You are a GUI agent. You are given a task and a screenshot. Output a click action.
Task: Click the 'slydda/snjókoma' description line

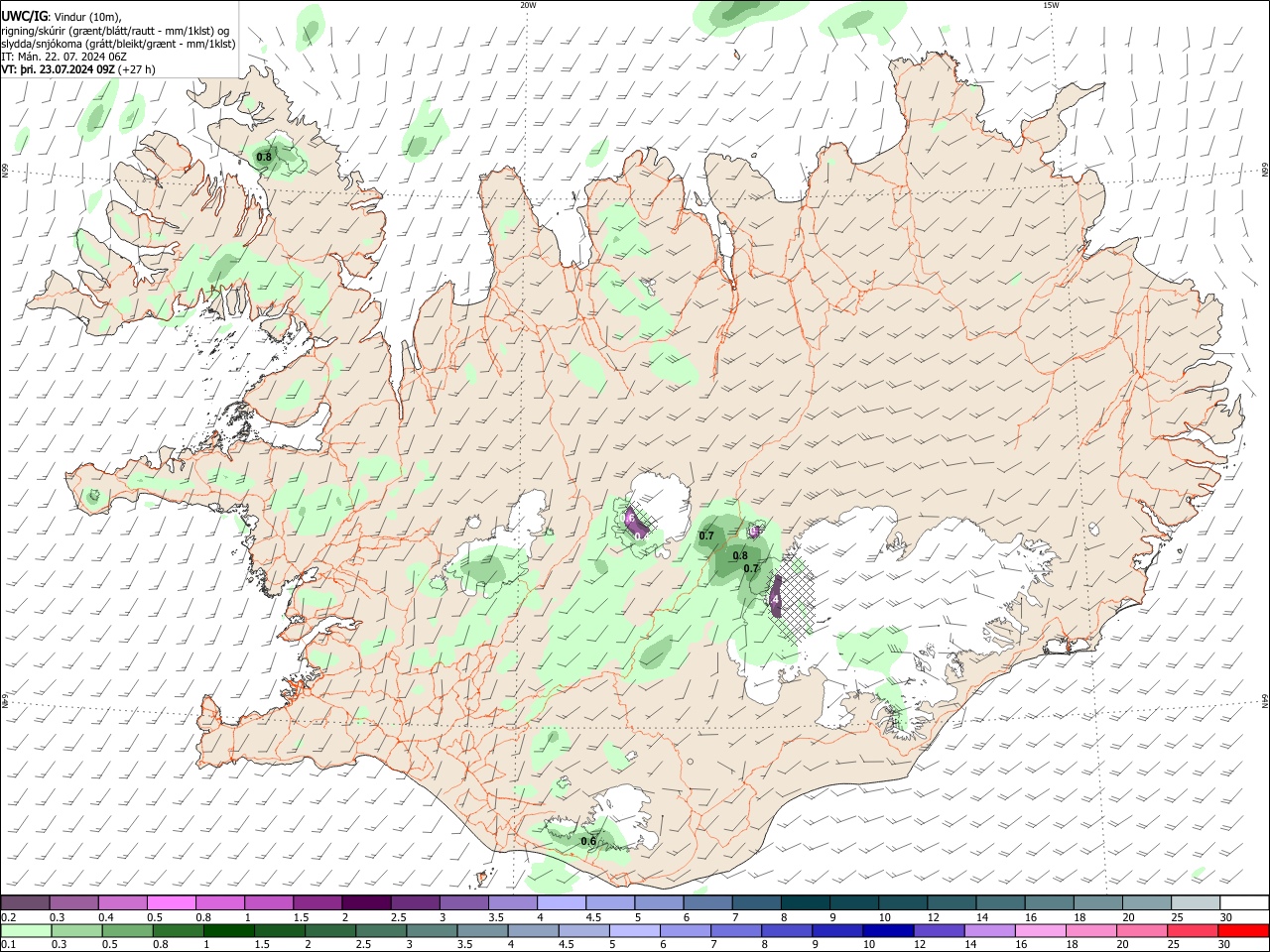coord(118,44)
